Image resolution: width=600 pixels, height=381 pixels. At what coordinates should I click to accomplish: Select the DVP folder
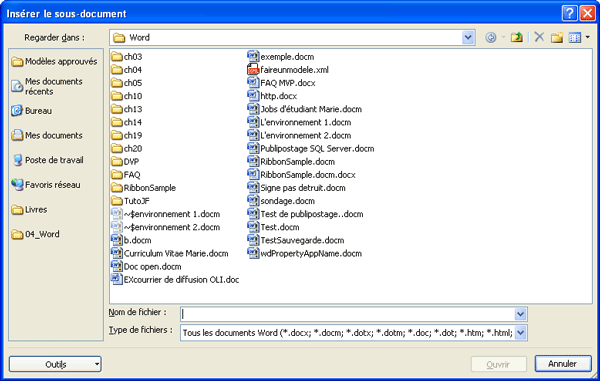point(125,162)
